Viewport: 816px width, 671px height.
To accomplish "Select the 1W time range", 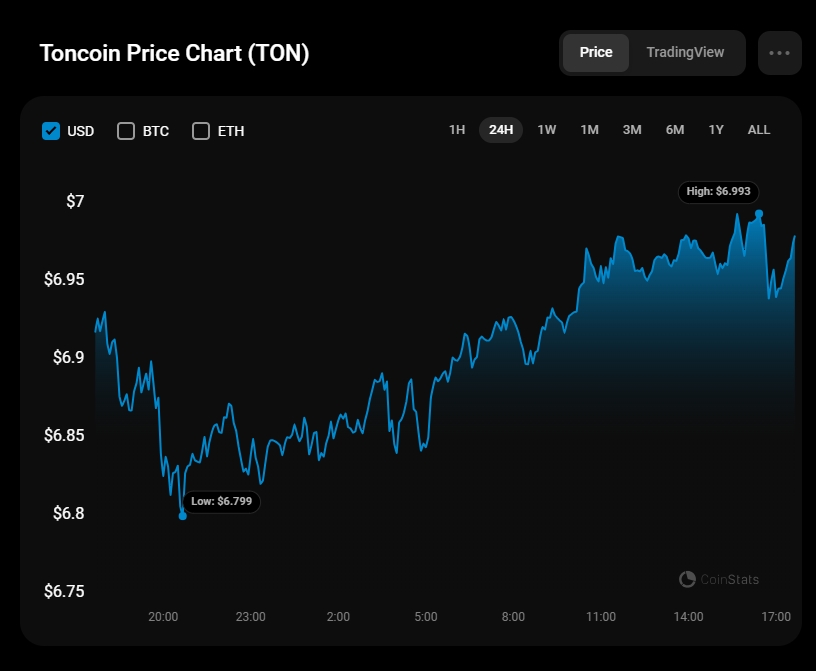I will (x=547, y=130).
